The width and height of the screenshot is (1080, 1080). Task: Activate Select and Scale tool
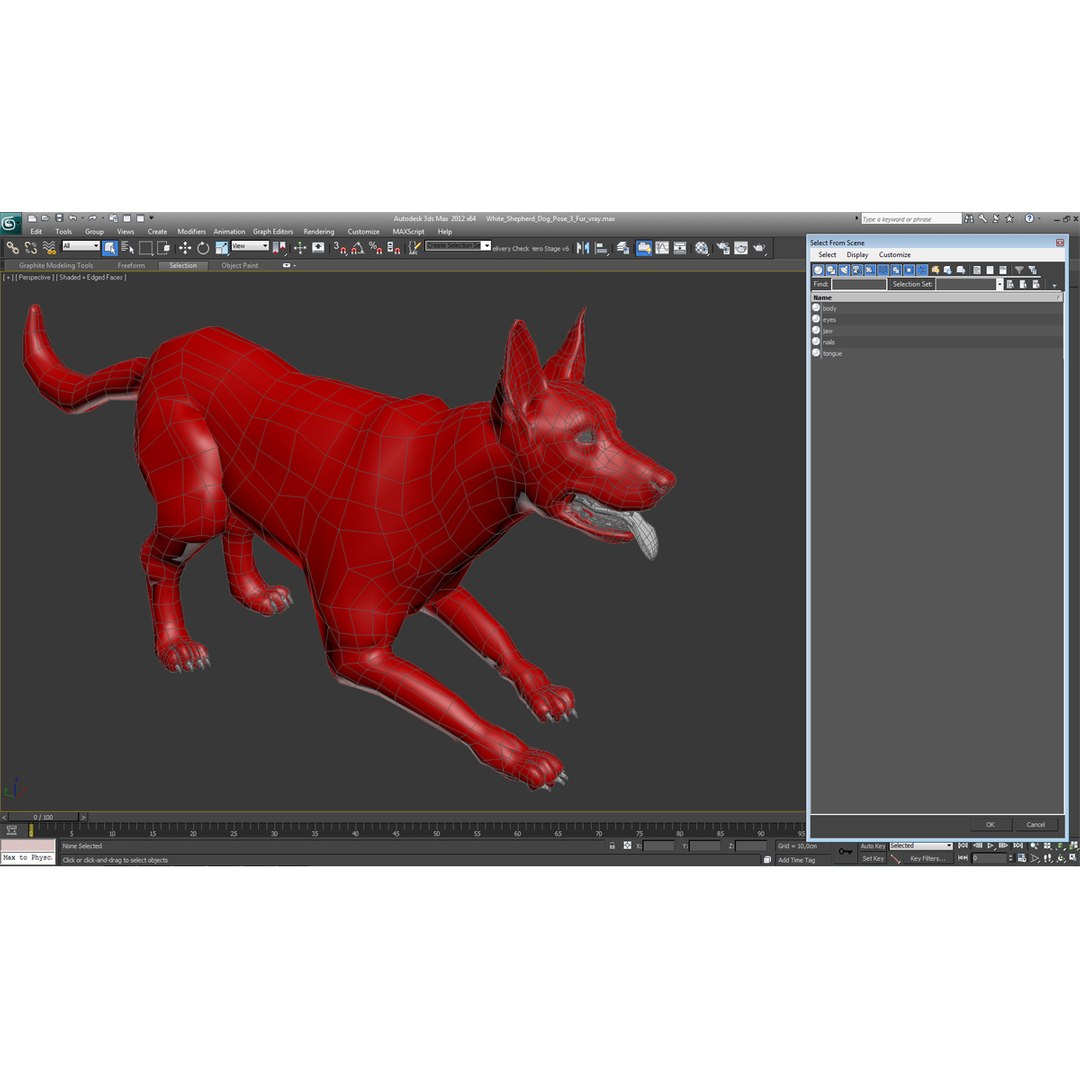pos(222,248)
